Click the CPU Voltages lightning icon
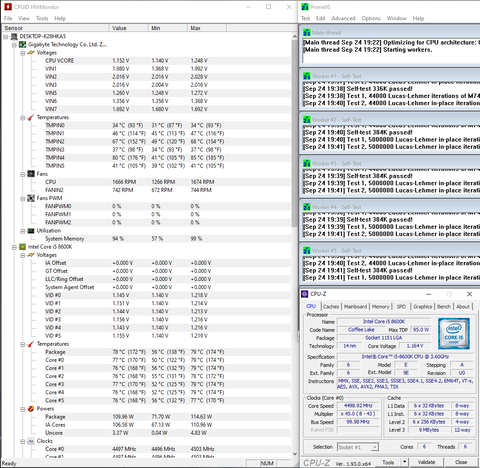 click(31, 255)
